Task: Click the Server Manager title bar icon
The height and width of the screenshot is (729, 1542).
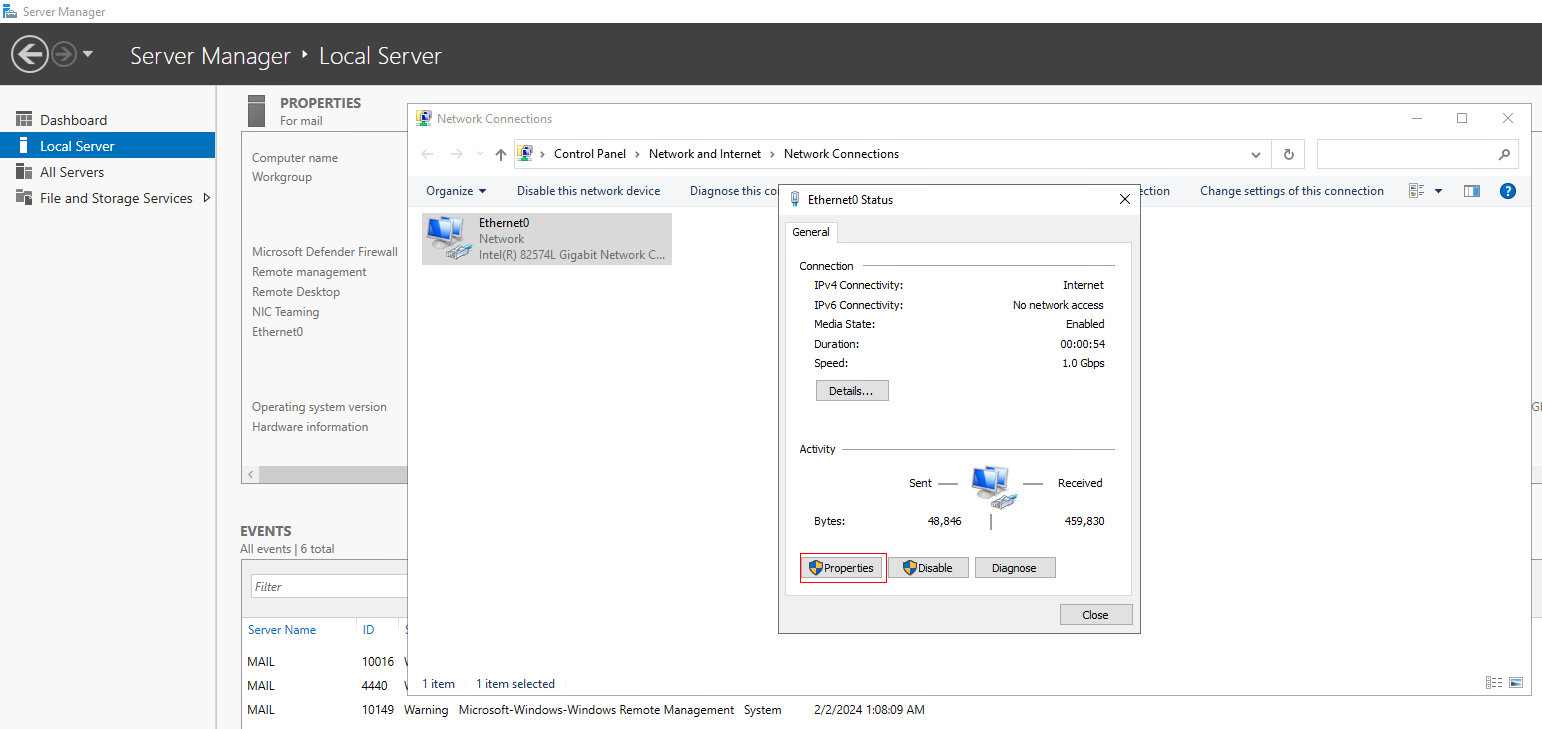Action: pos(10,11)
